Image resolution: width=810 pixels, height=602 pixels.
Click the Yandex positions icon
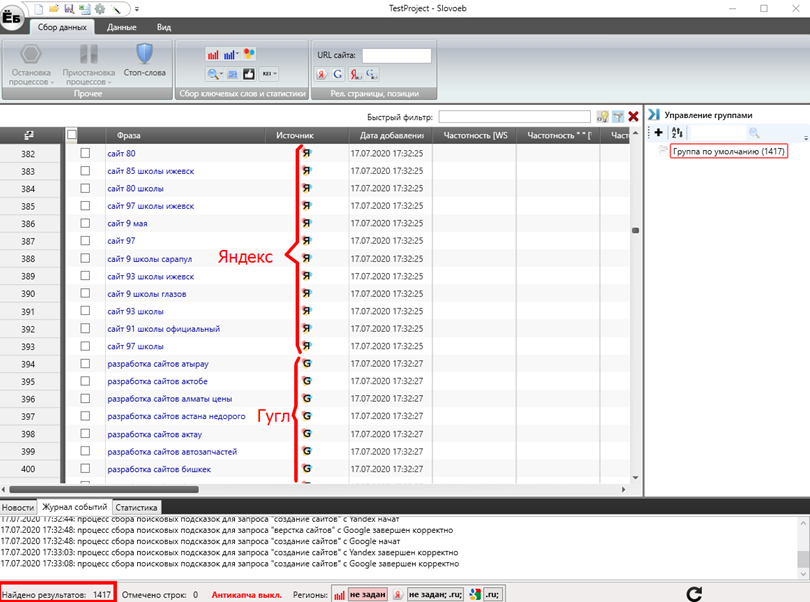coord(355,74)
